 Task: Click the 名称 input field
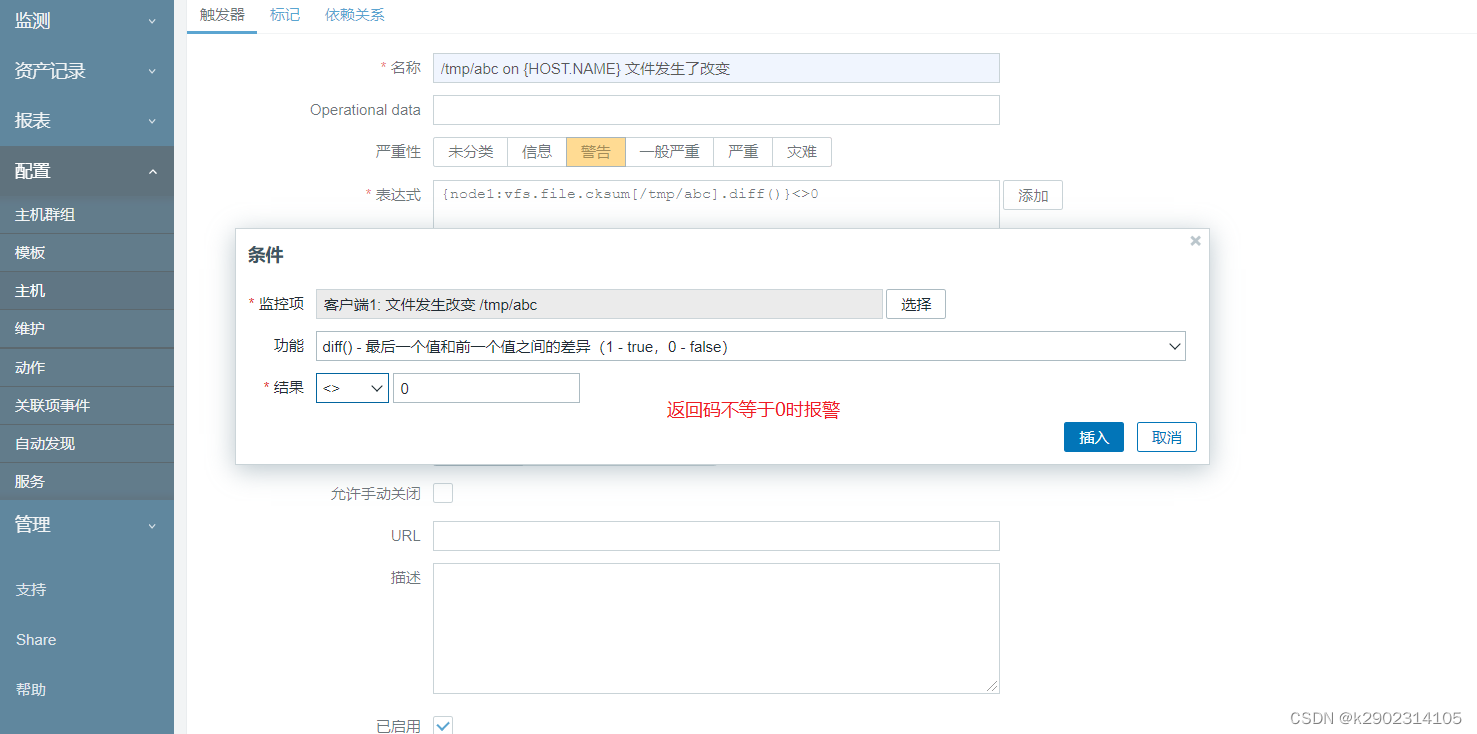point(716,68)
